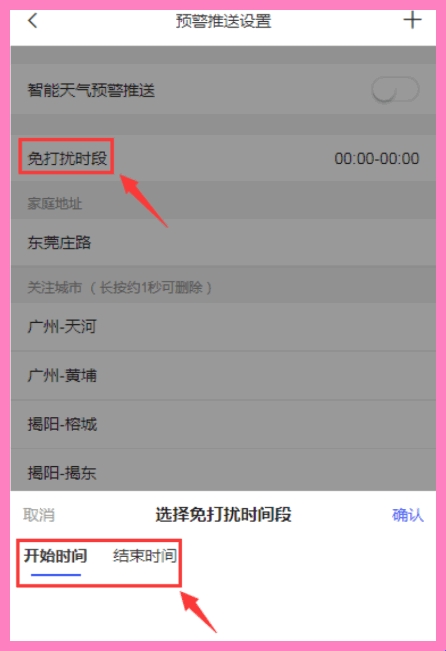Image resolution: width=446 pixels, height=651 pixels.
Task: Click the 选择免打扰时间段 picker title
Action: click(x=223, y=514)
